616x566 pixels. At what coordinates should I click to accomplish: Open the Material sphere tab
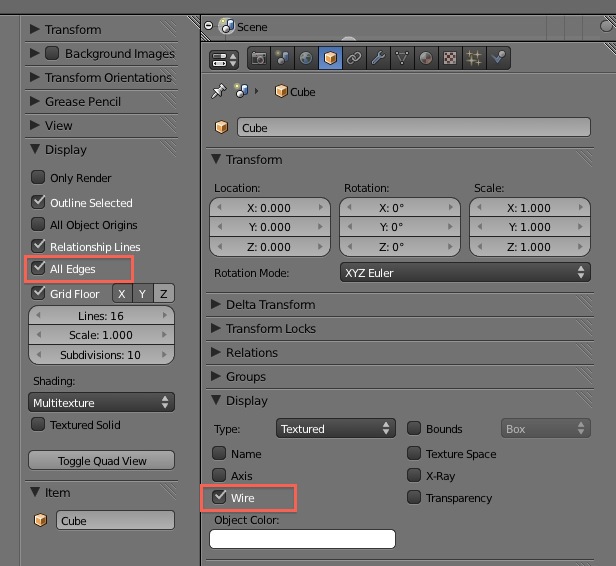(426, 58)
